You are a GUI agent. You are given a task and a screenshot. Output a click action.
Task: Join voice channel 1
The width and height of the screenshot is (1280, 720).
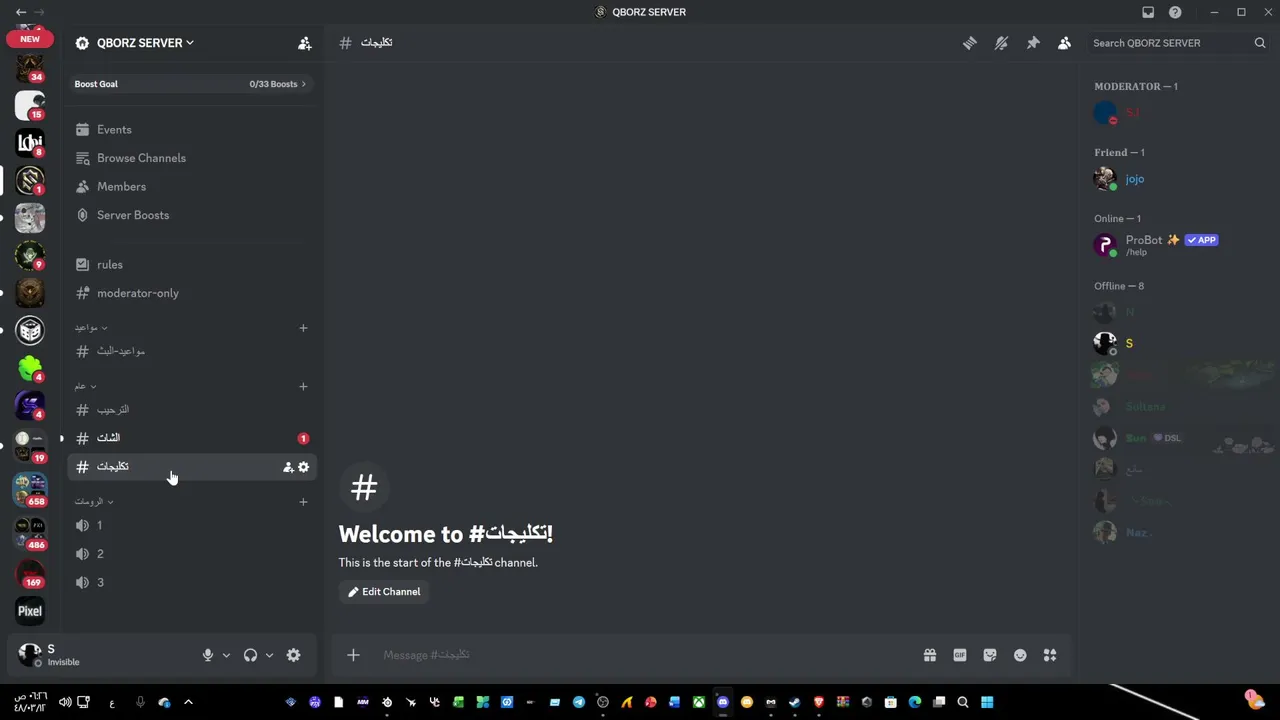click(x=190, y=525)
